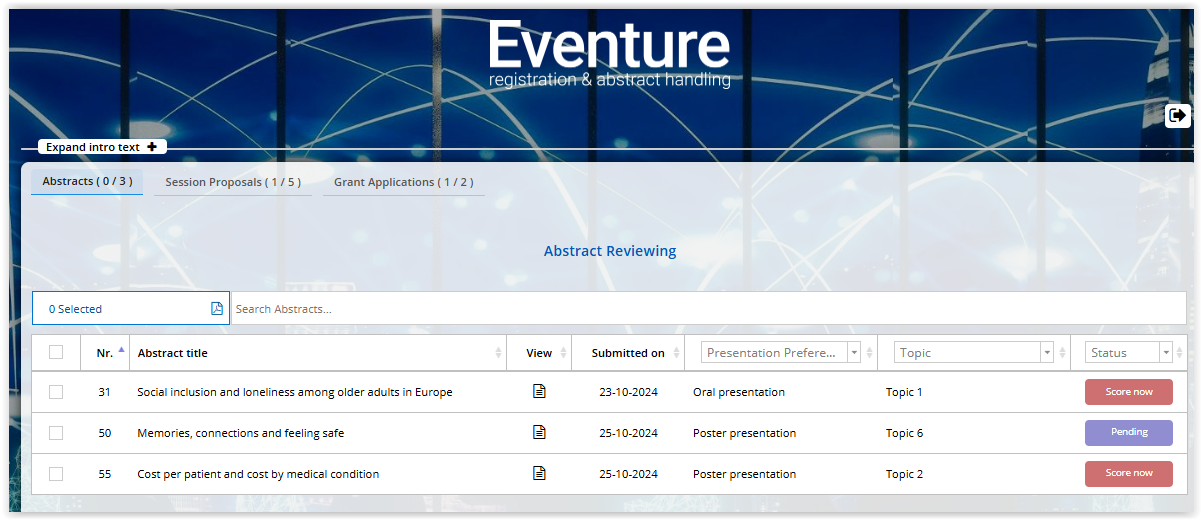Click the logout arrow icon
Image resolution: width=1202 pixels, height=520 pixels.
pyautogui.click(x=1178, y=116)
